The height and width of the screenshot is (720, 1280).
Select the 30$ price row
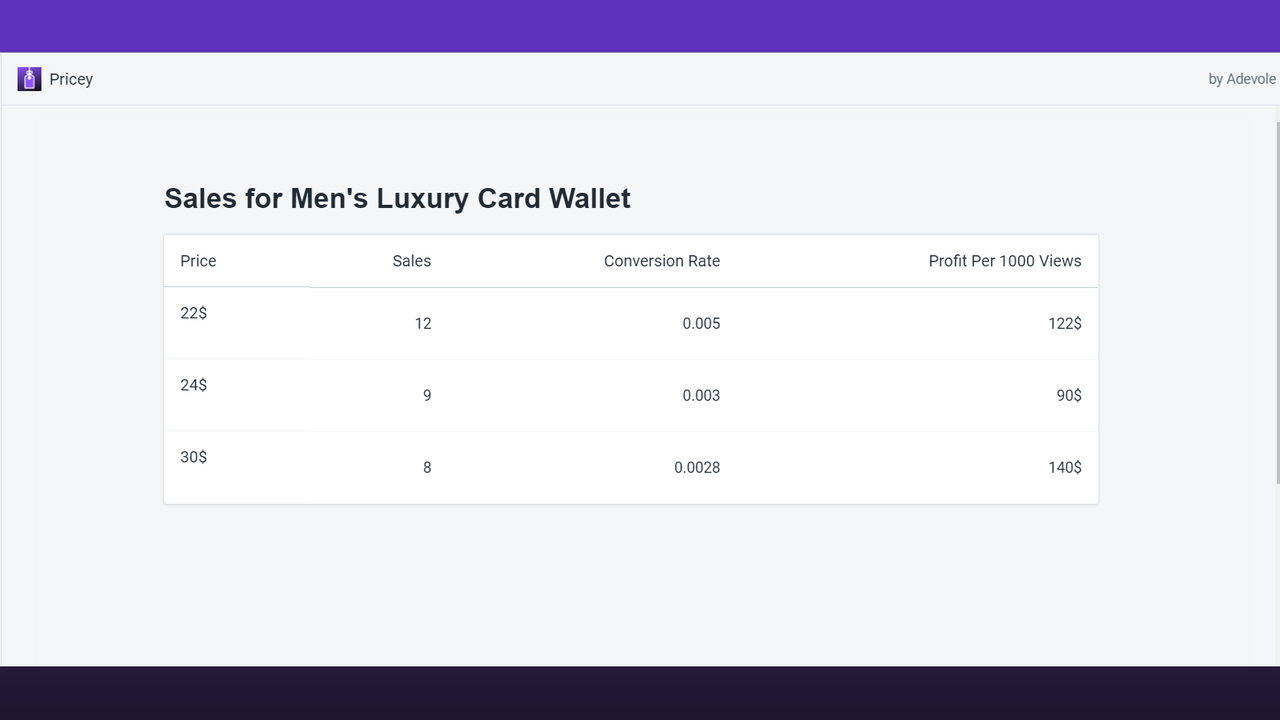coord(193,457)
